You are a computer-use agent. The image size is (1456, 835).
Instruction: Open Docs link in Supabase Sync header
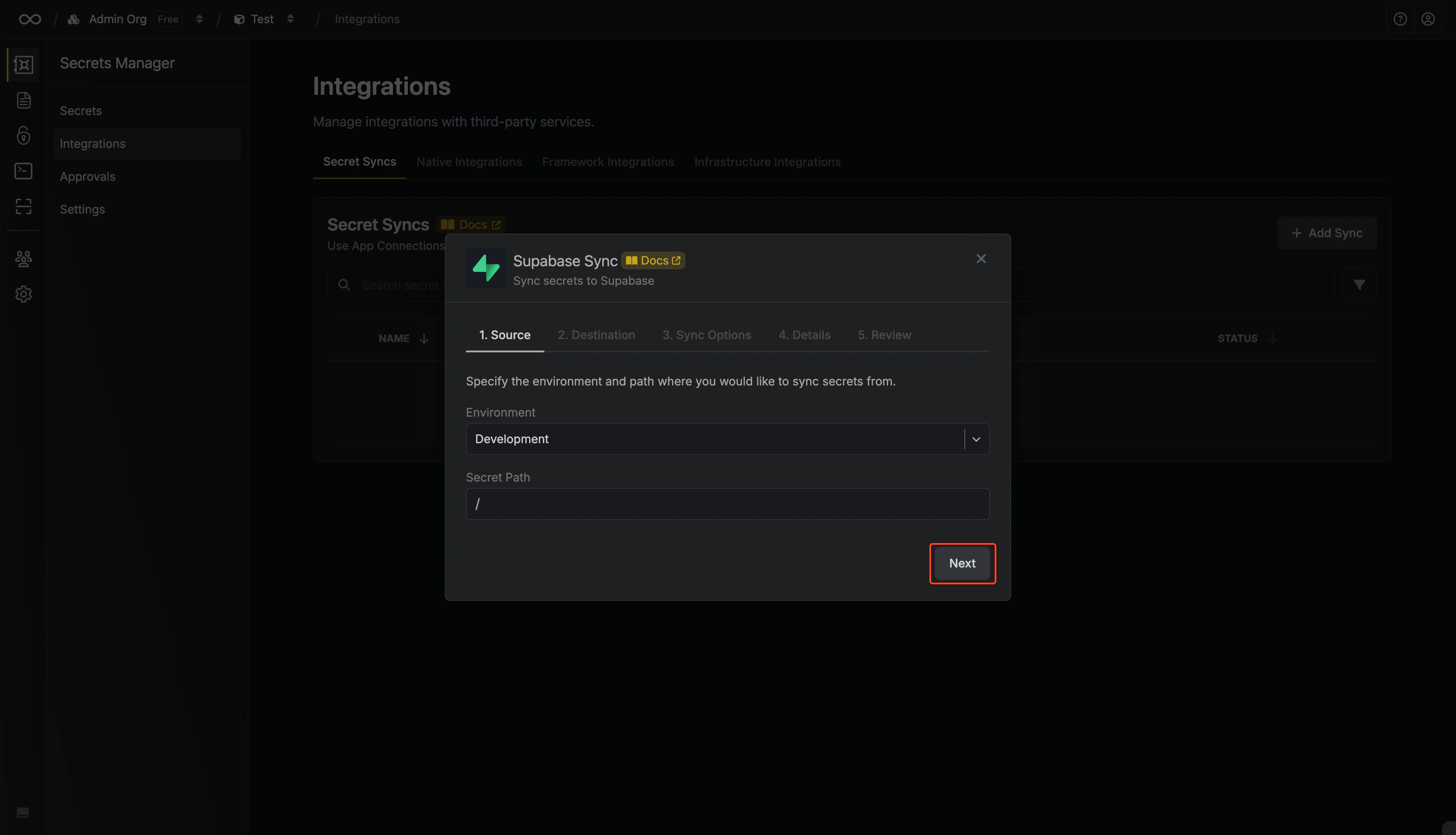[x=653, y=260]
